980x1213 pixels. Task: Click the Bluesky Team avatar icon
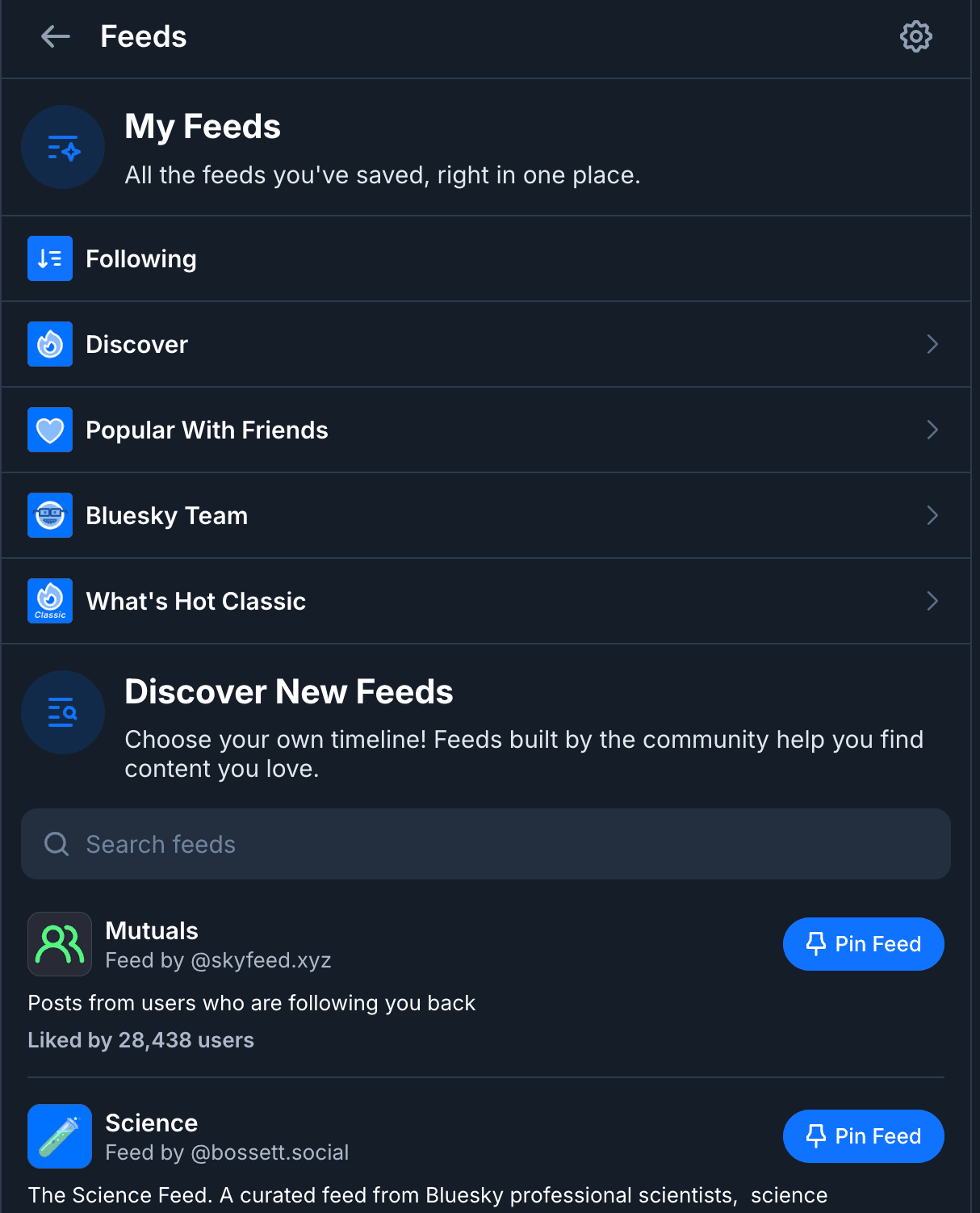coord(50,515)
